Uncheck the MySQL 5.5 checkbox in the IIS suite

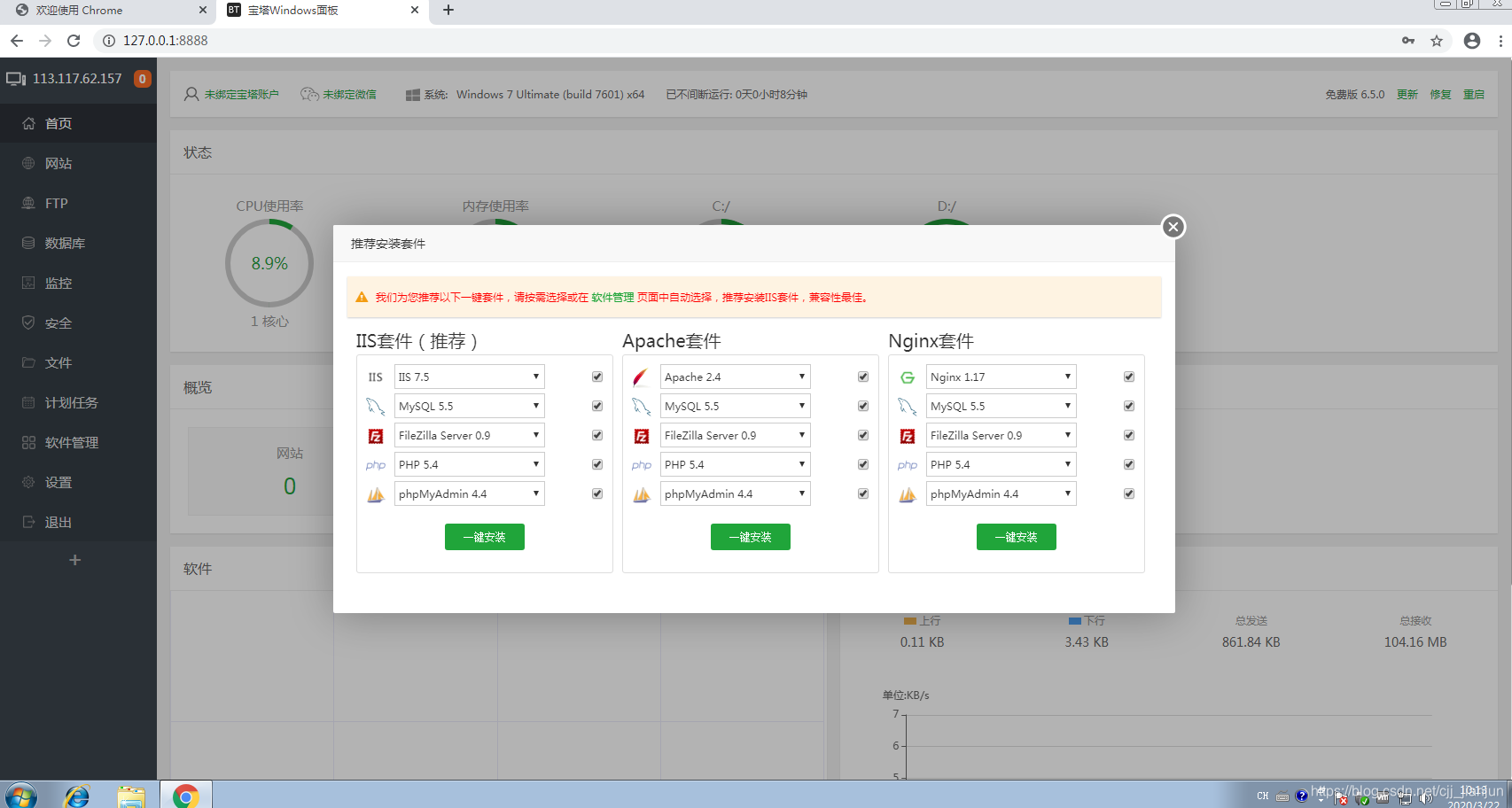pyautogui.click(x=597, y=406)
